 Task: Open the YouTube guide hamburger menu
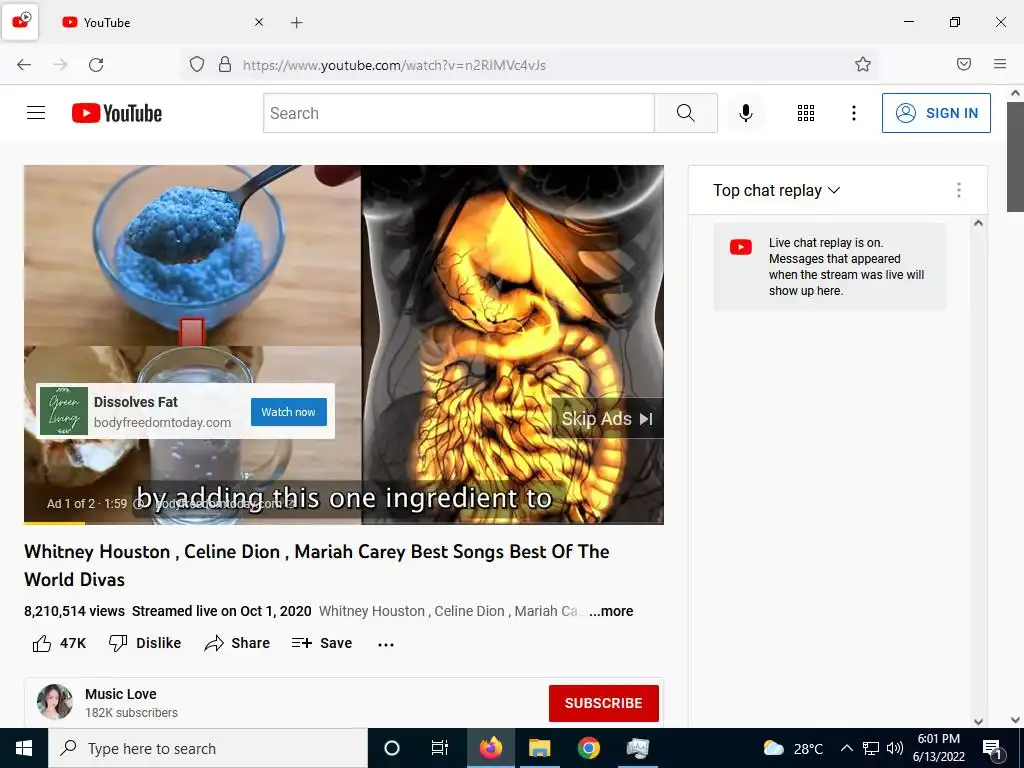click(36, 113)
